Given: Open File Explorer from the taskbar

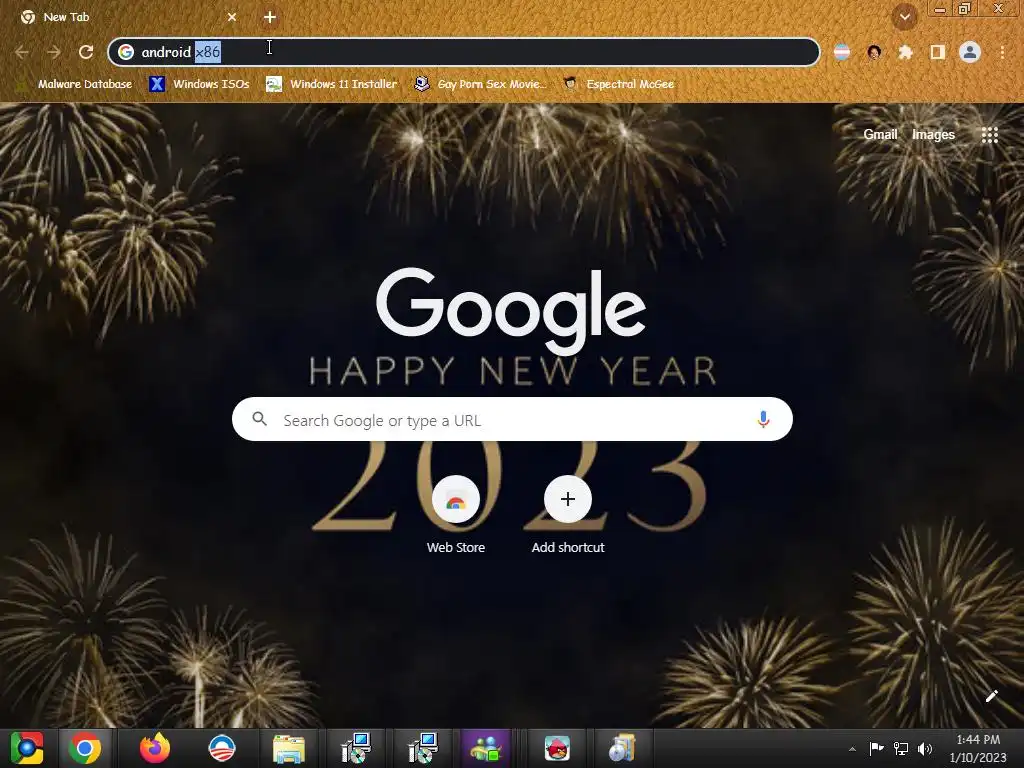Looking at the screenshot, I should (x=289, y=748).
